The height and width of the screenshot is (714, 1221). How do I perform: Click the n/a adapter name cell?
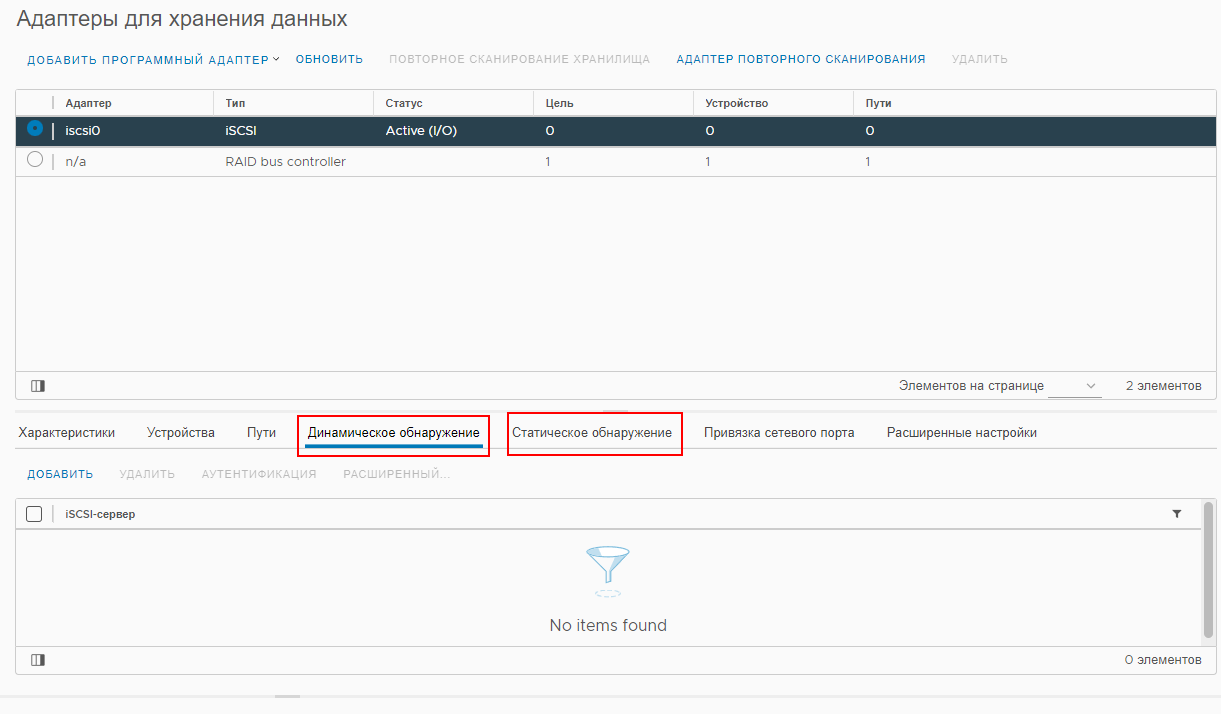point(75,161)
